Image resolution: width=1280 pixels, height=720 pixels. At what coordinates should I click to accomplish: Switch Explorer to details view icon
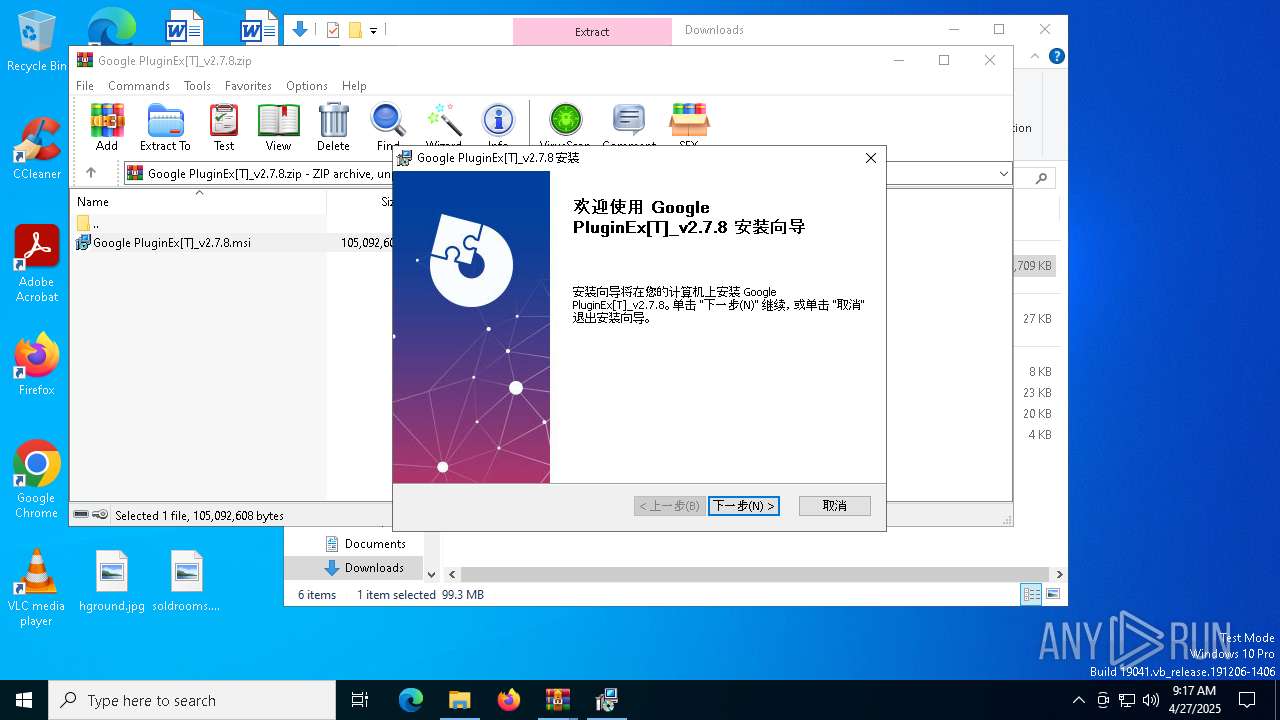[1031, 595]
